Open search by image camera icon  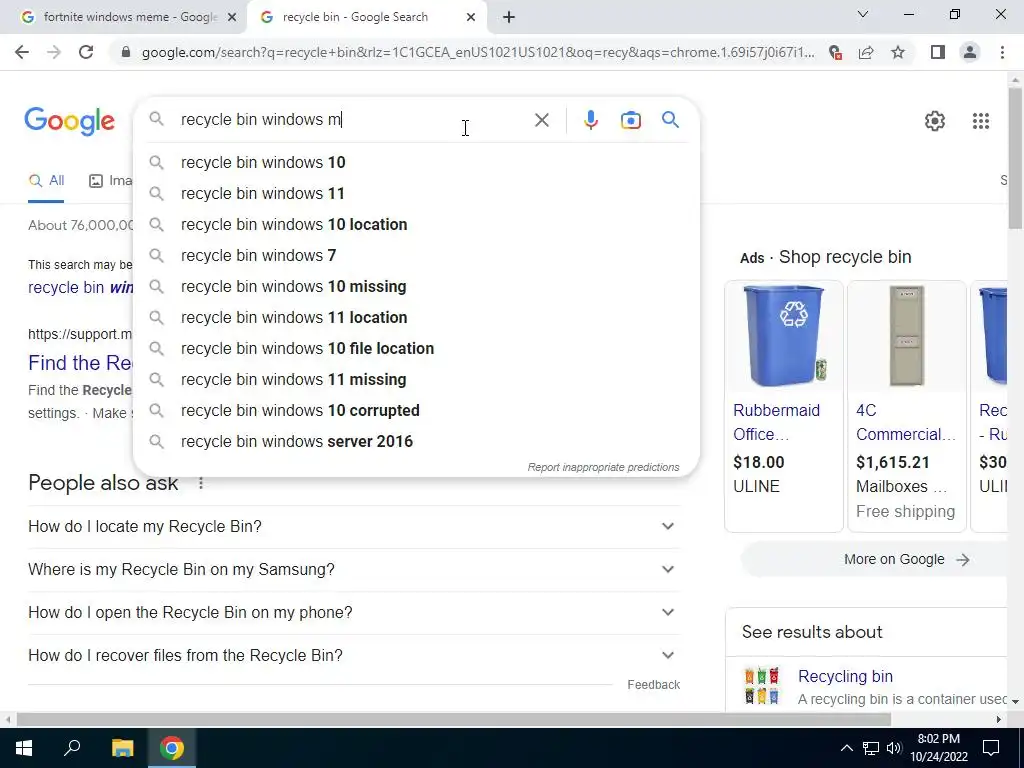click(x=630, y=120)
